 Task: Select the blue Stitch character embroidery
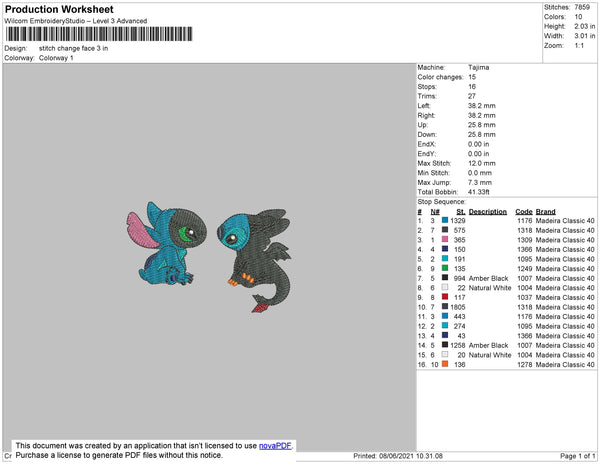166,244
